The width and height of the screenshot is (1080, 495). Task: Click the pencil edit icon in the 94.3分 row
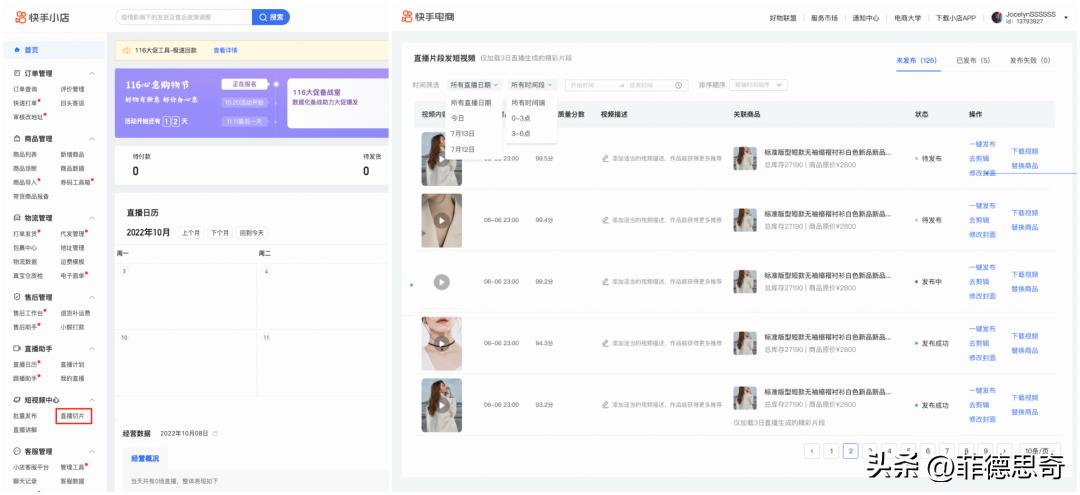[605, 343]
